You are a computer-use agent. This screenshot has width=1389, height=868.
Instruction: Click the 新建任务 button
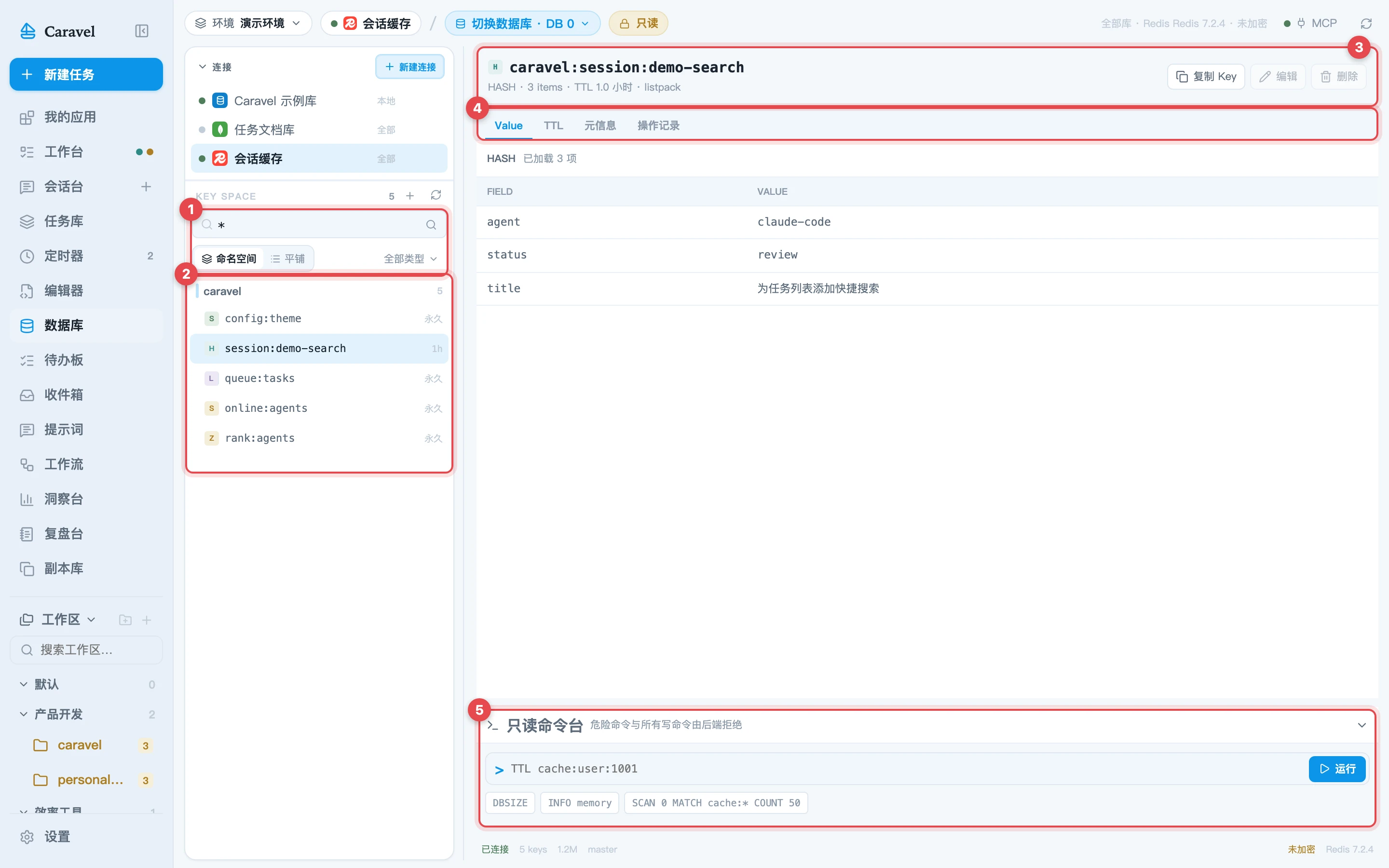[x=86, y=75]
